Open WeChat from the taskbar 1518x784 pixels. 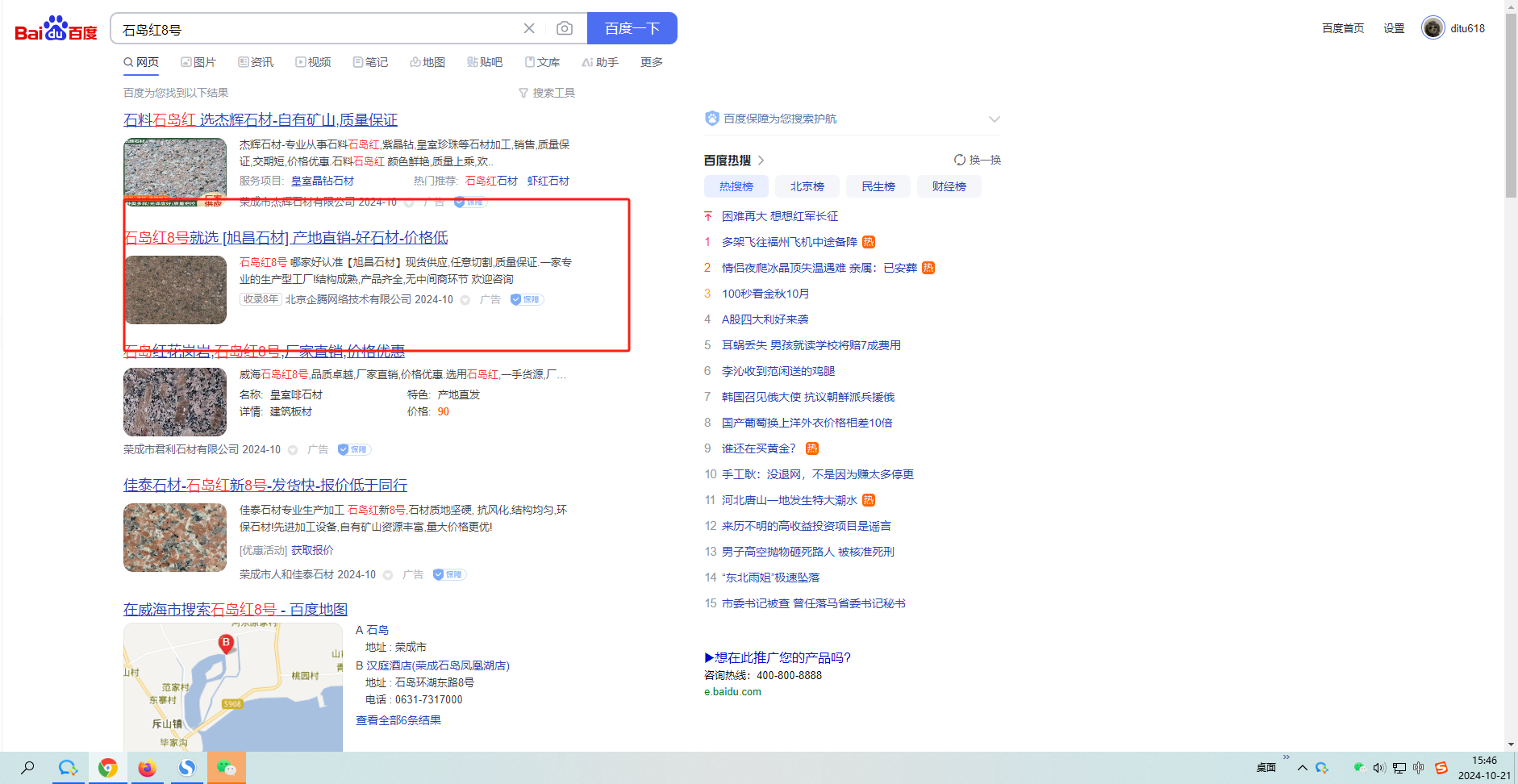point(227,768)
